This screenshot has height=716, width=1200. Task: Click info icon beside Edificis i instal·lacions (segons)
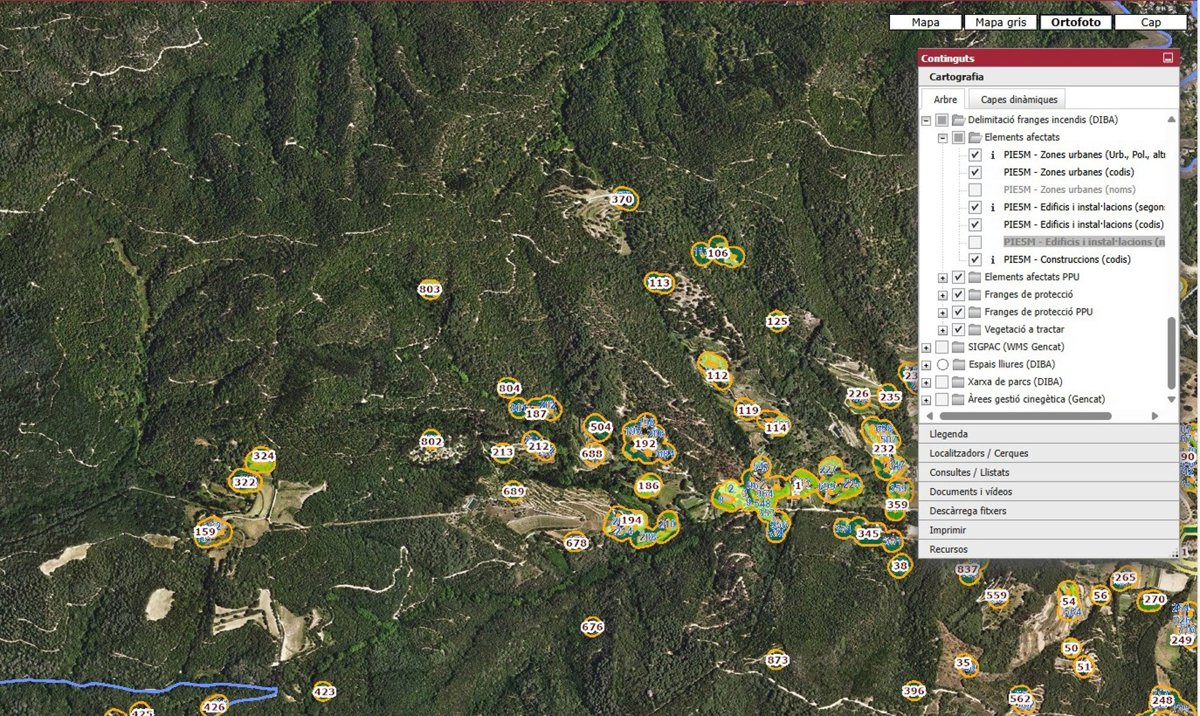click(x=992, y=207)
